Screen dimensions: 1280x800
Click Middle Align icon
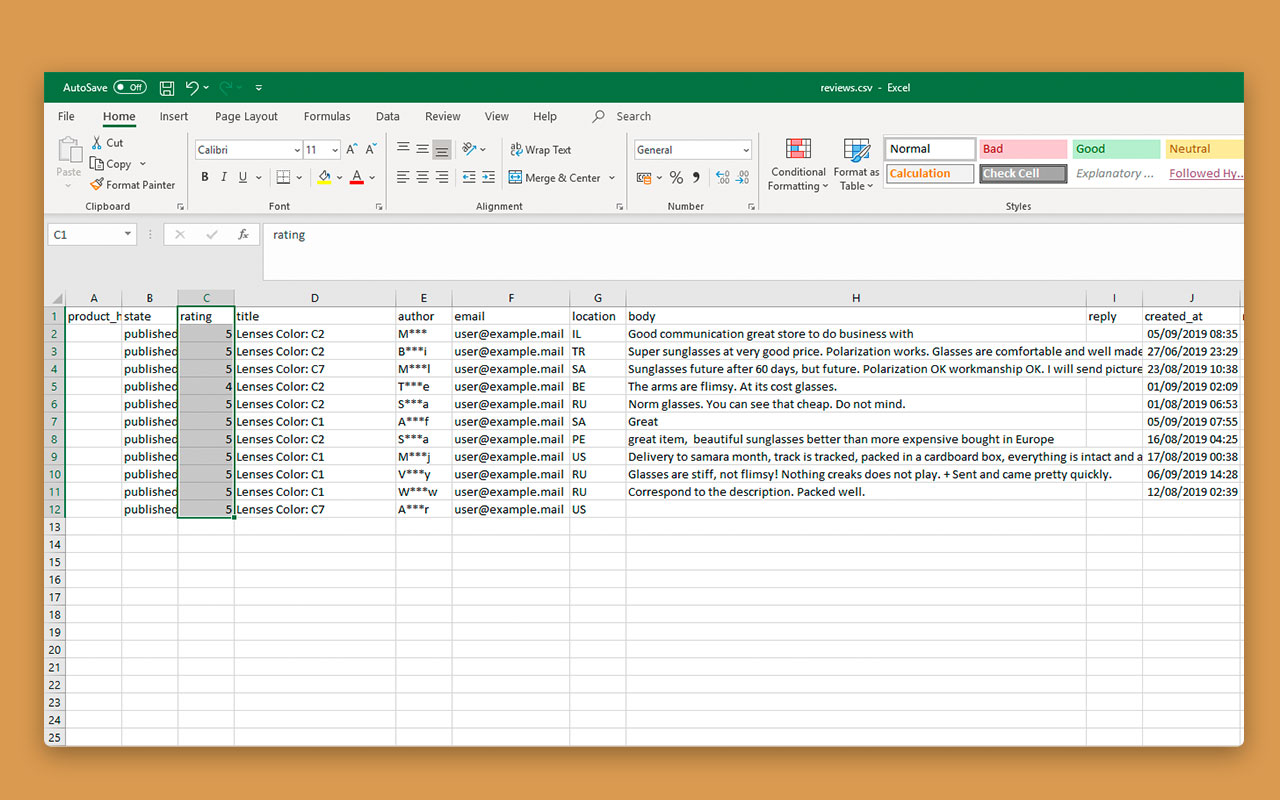click(422, 149)
